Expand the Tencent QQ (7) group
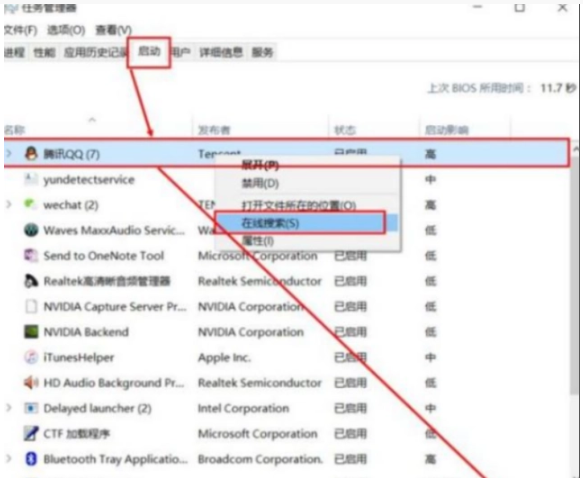The height and width of the screenshot is (478, 583). 9,154
